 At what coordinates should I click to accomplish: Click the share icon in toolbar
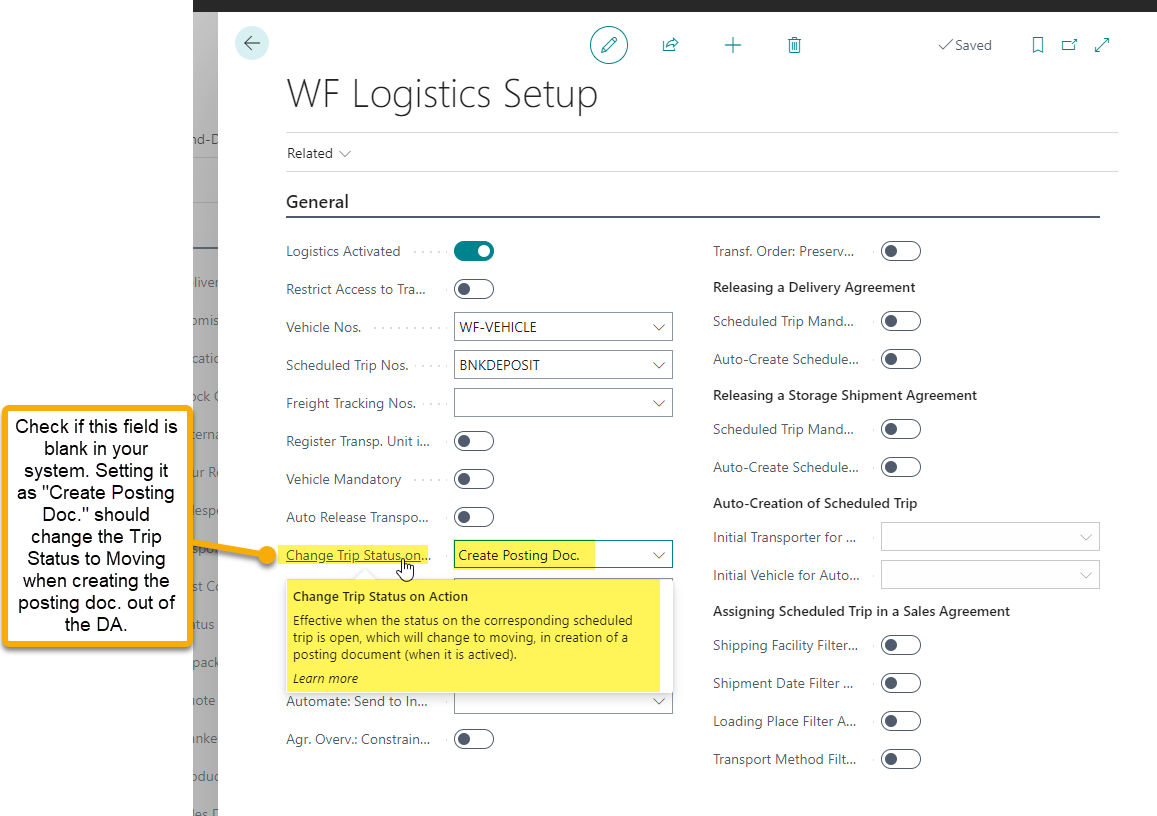pos(670,45)
